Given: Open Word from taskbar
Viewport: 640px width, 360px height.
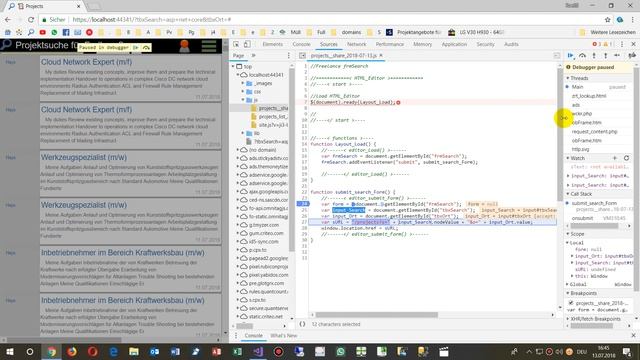Looking at the screenshot, I should pyautogui.click(x=175, y=351).
